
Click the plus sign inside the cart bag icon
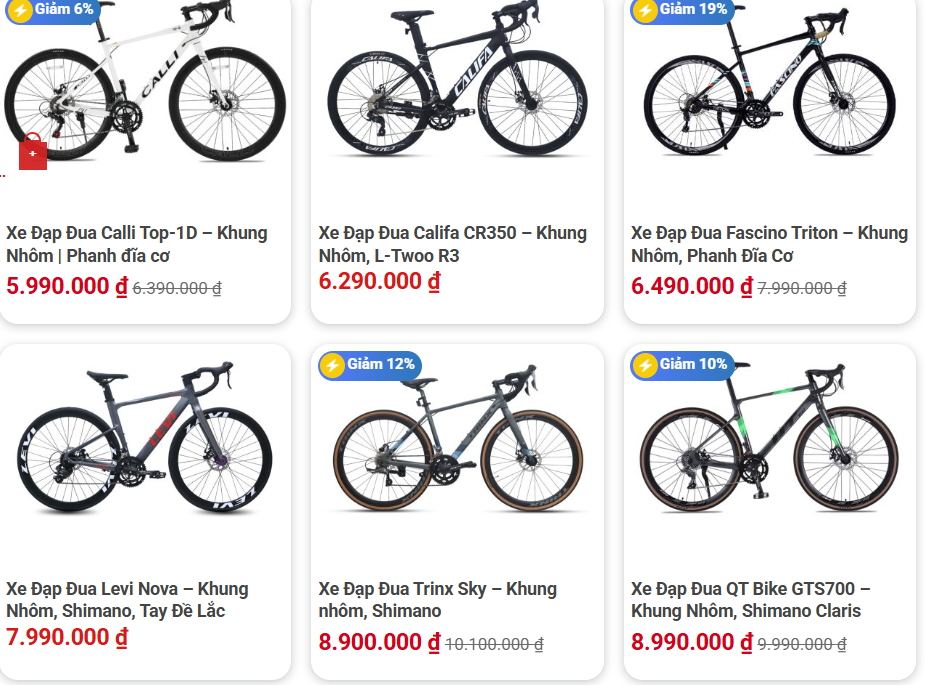[x=34, y=152]
